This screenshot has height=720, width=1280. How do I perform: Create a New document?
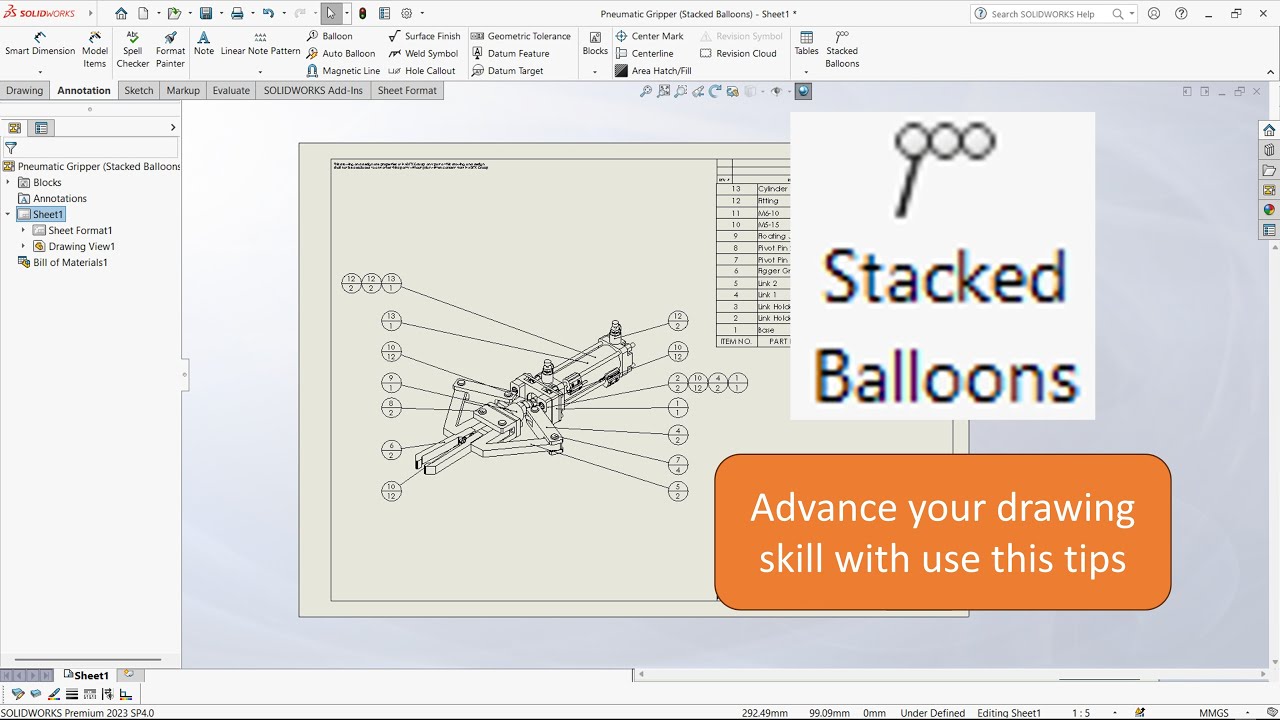[x=143, y=14]
